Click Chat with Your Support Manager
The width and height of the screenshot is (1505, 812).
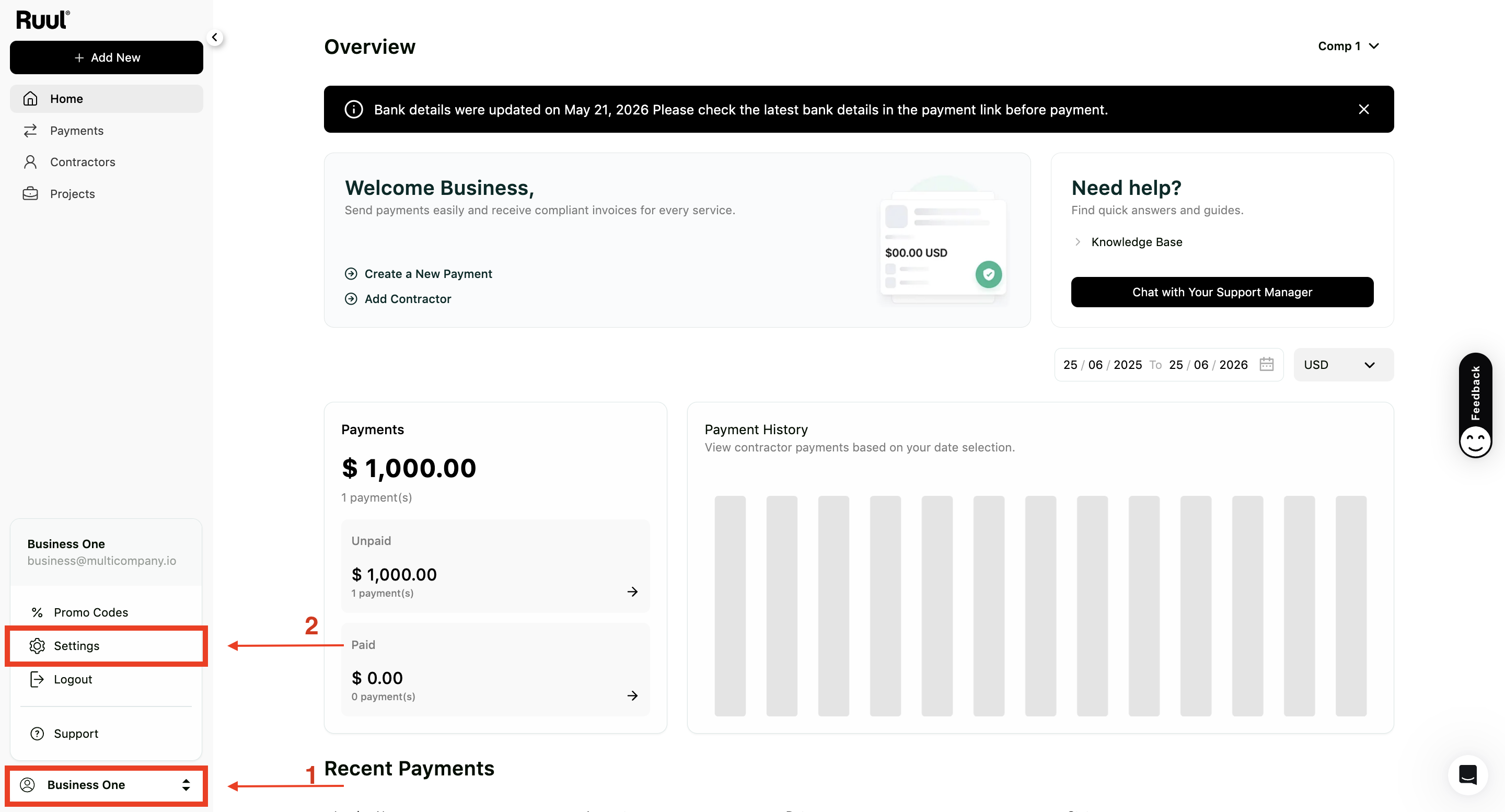tap(1222, 292)
